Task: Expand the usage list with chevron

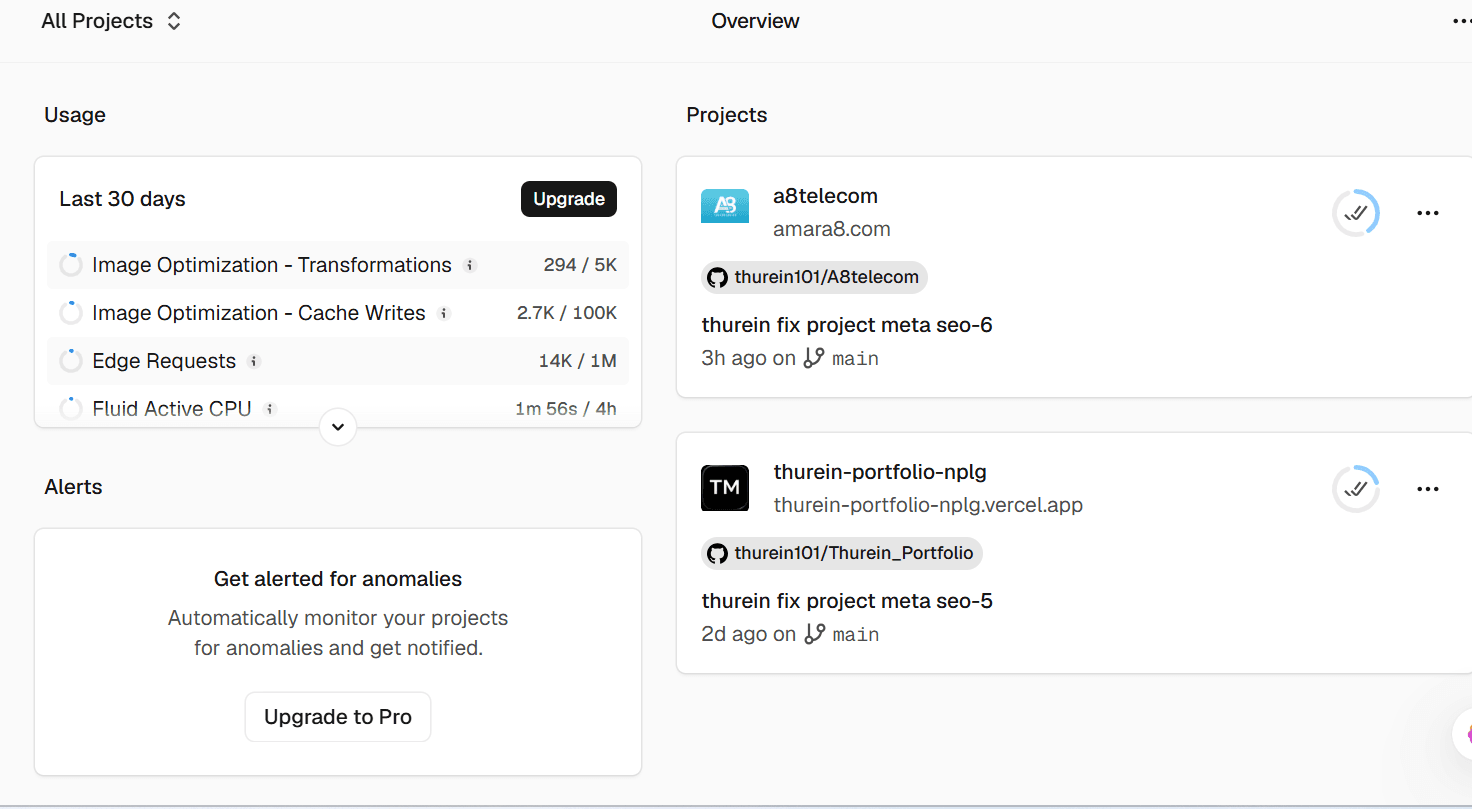Action: (338, 427)
